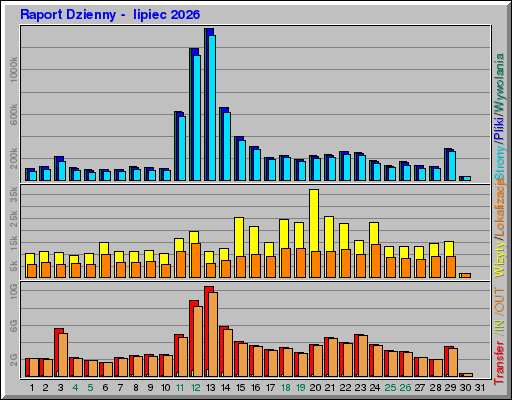The height and width of the screenshot is (400, 512).
Task: Click the red Transfer legend label
Action: (x=499, y=363)
